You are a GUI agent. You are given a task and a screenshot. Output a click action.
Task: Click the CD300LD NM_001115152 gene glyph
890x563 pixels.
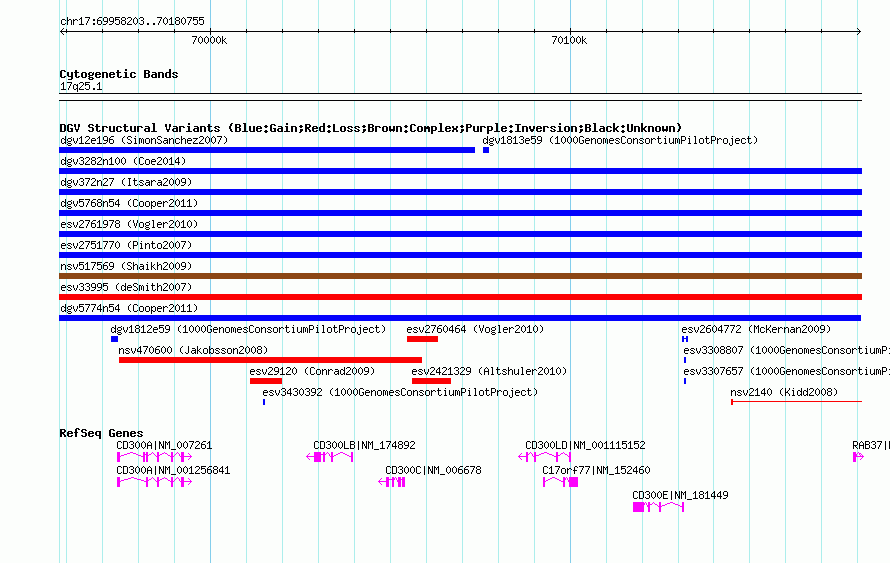tap(545, 457)
